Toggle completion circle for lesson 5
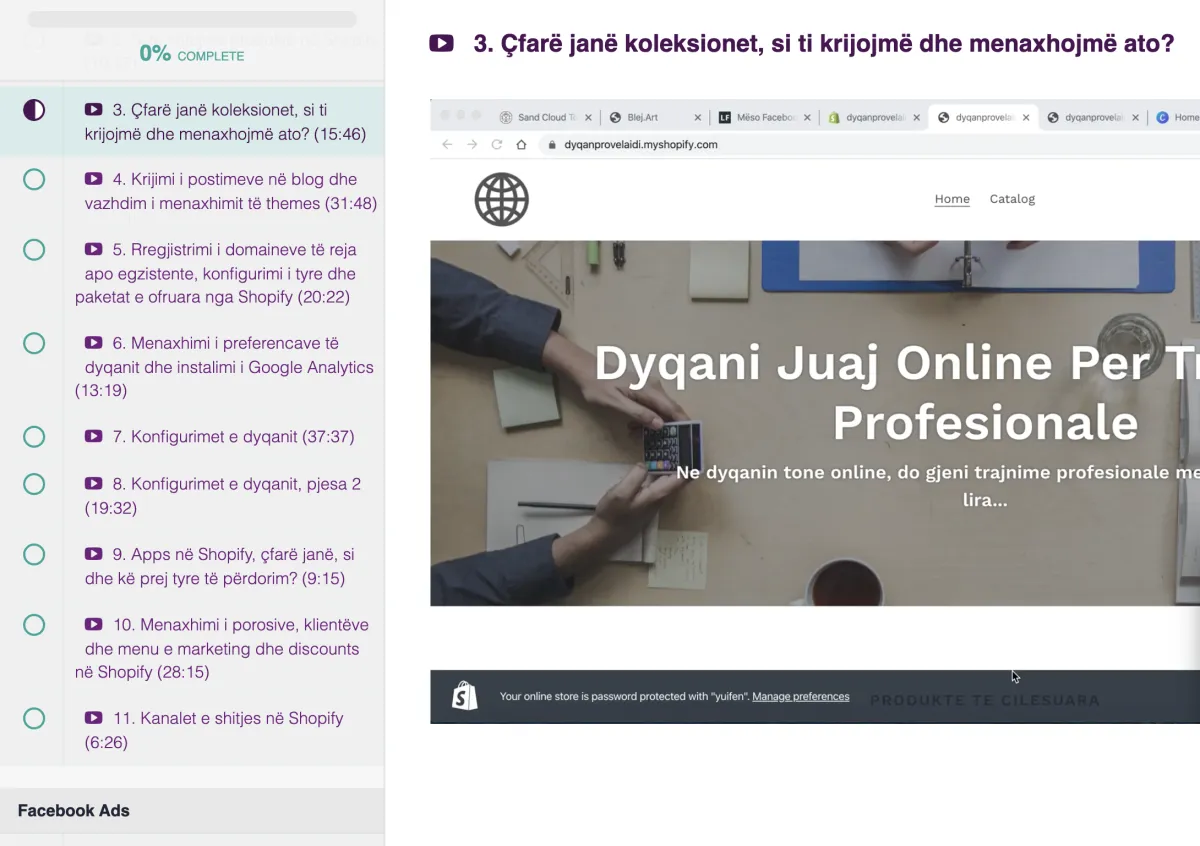The width and height of the screenshot is (1200, 846). click(34, 249)
